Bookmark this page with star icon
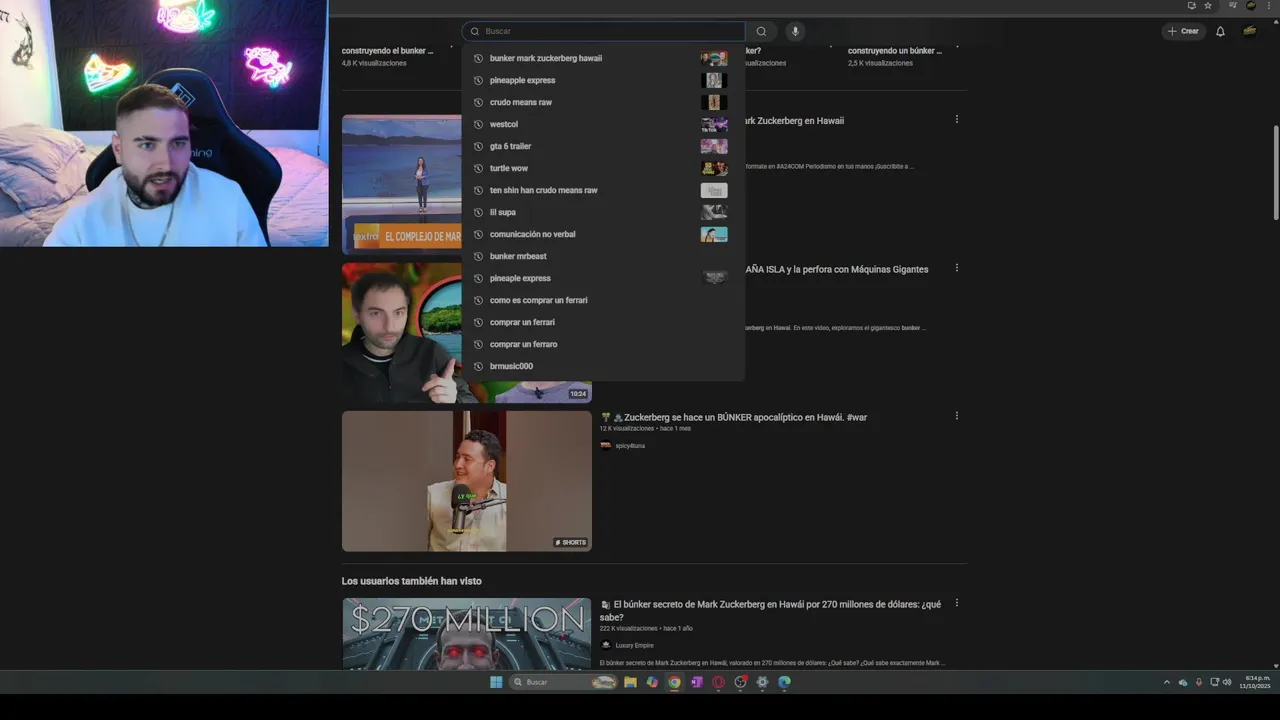Viewport: 1280px width, 720px height. pyautogui.click(x=1208, y=5)
